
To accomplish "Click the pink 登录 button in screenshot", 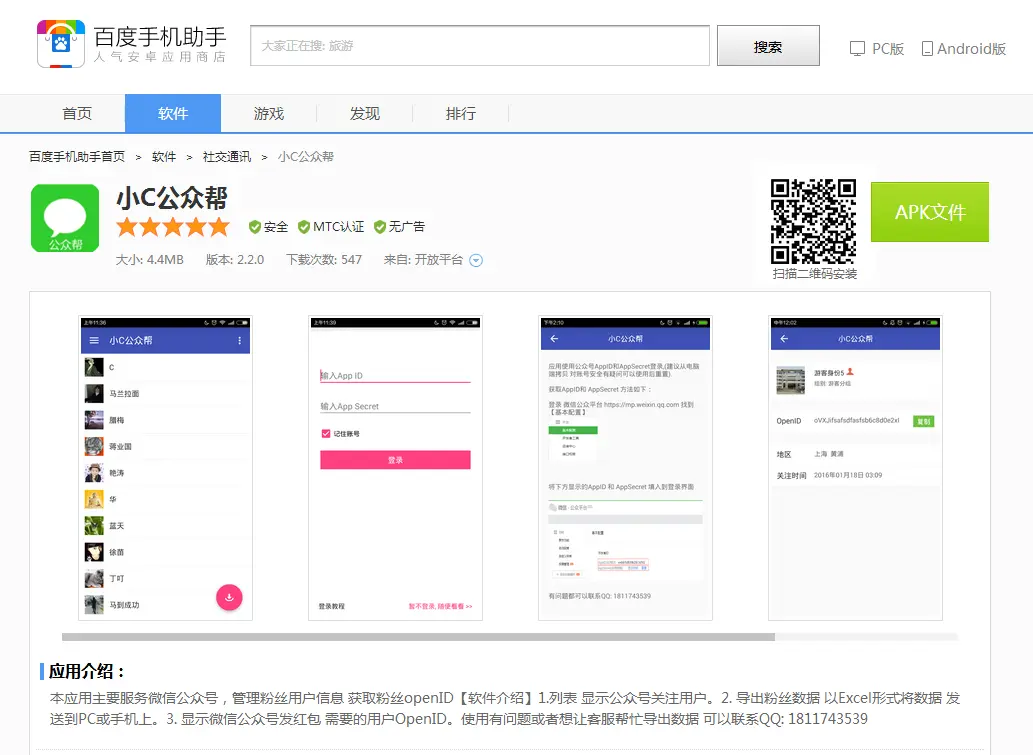I will (395, 460).
